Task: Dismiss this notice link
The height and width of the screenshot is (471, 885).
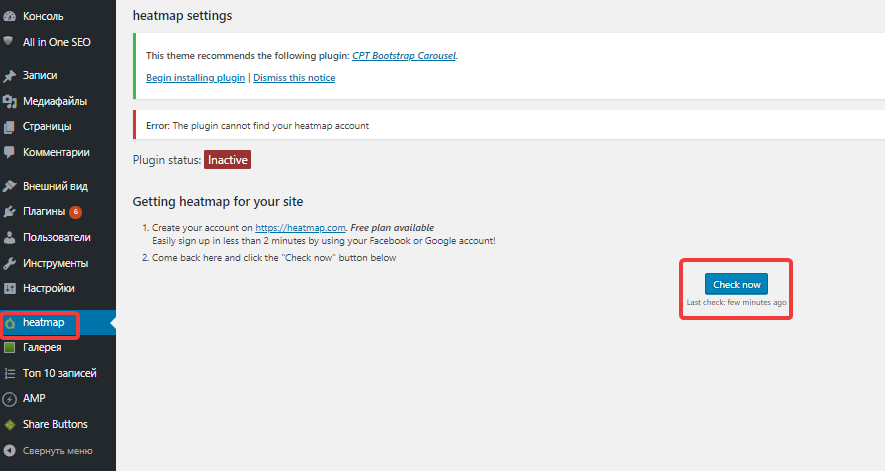Action: (294, 78)
